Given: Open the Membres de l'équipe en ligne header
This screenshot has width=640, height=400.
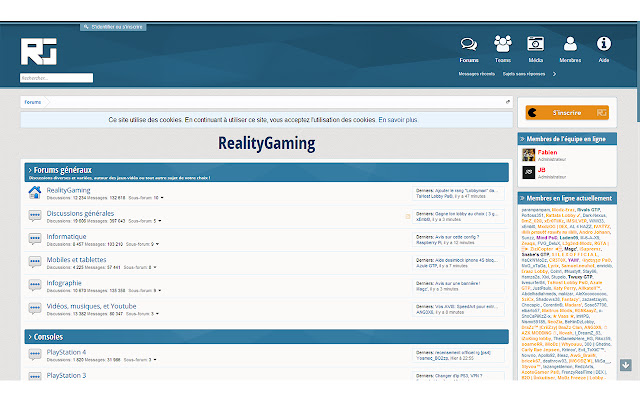Looking at the screenshot, I should [567, 139].
